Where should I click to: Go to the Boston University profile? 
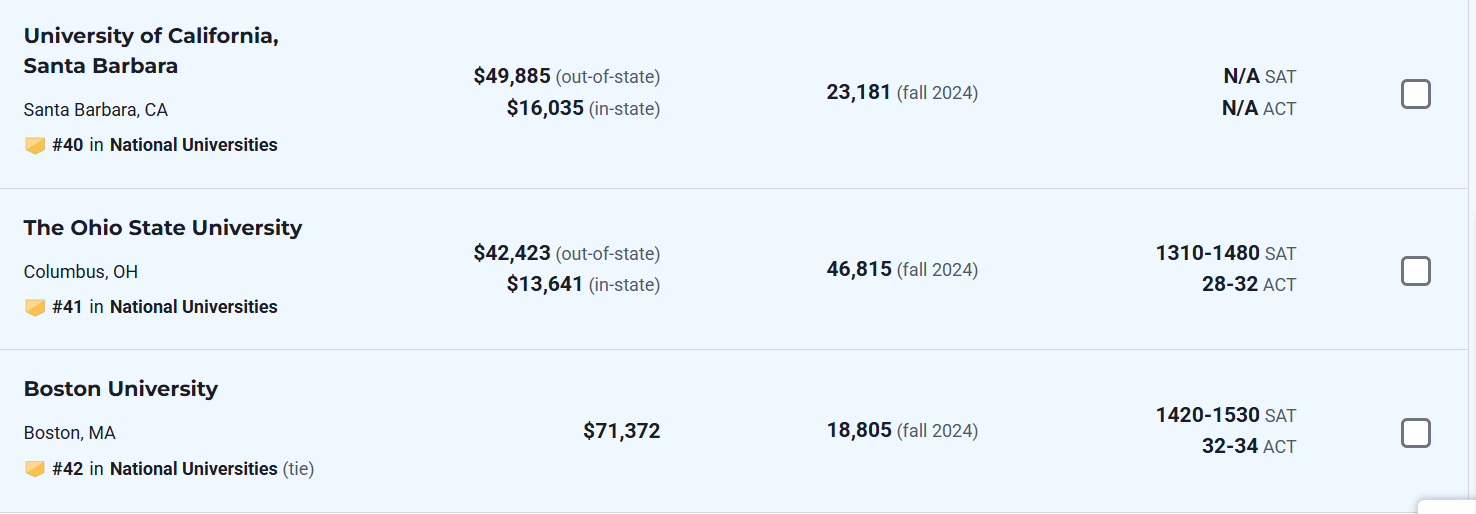[121, 389]
